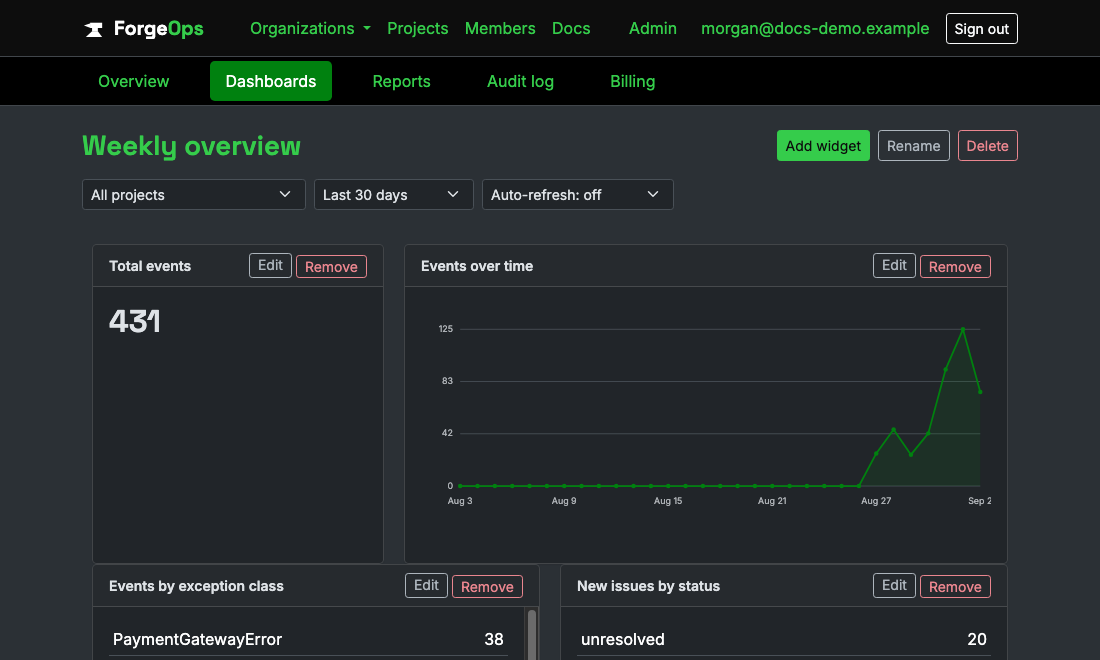Open the Admin section
Image resolution: width=1100 pixels, height=660 pixels.
[x=652, y=29]
